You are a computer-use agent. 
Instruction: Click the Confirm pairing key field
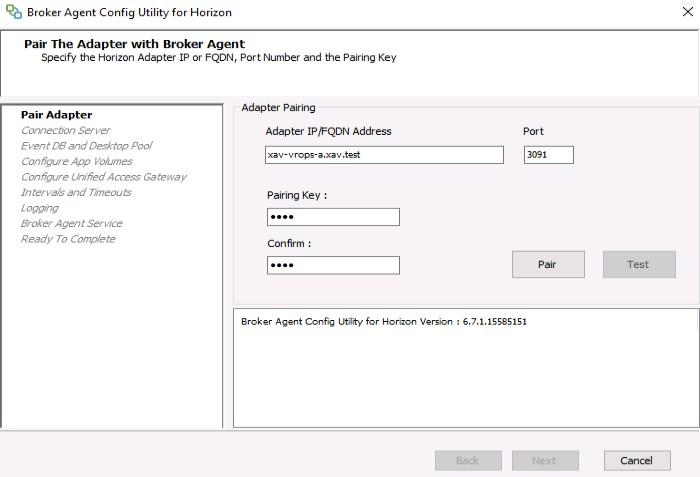coord(333,265)
